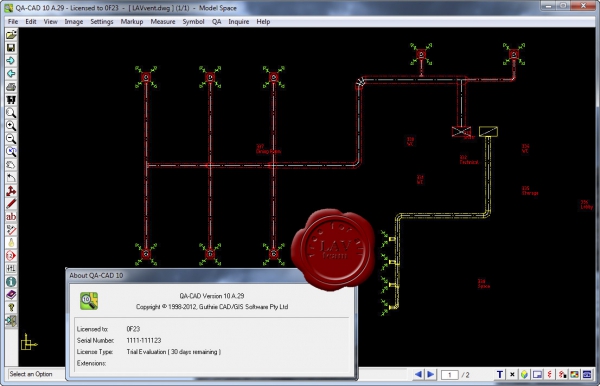Toggle the red squiggle with lock icon
Image resolution: width=600 pixels, height=386 pixels.
[562, 375]
